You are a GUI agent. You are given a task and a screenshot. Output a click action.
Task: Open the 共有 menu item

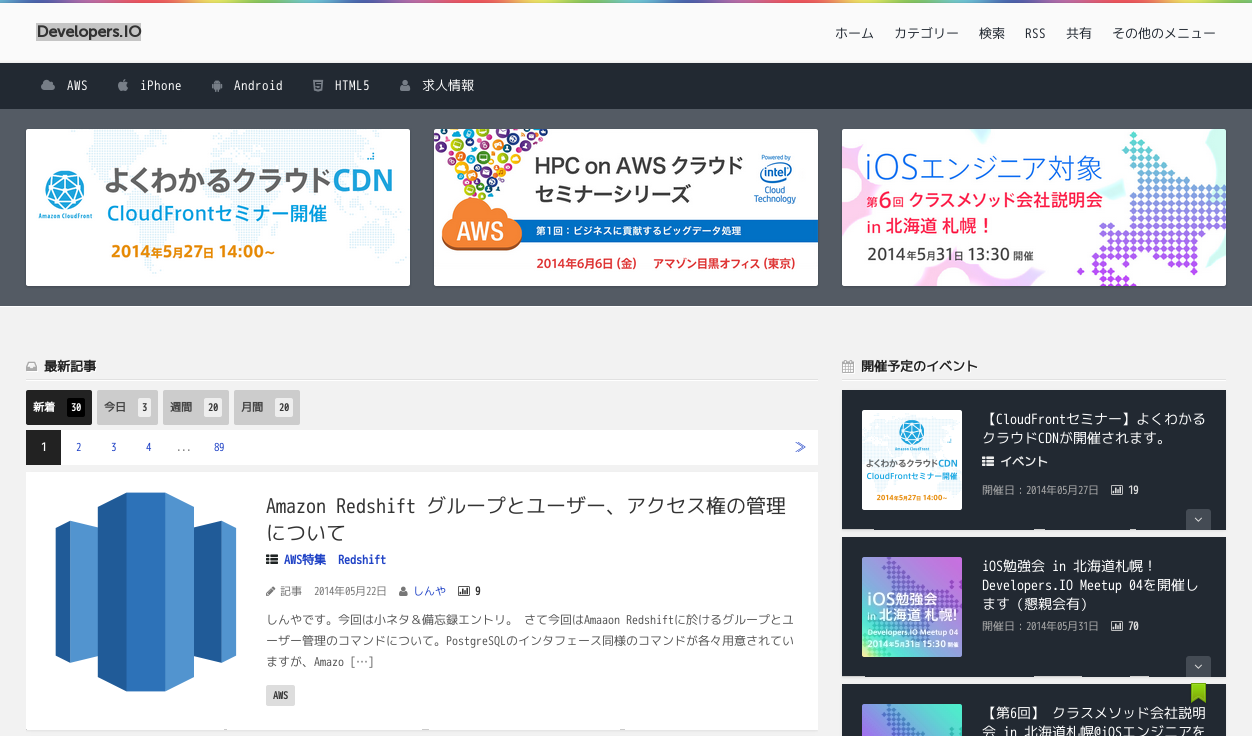(1079, 33)
